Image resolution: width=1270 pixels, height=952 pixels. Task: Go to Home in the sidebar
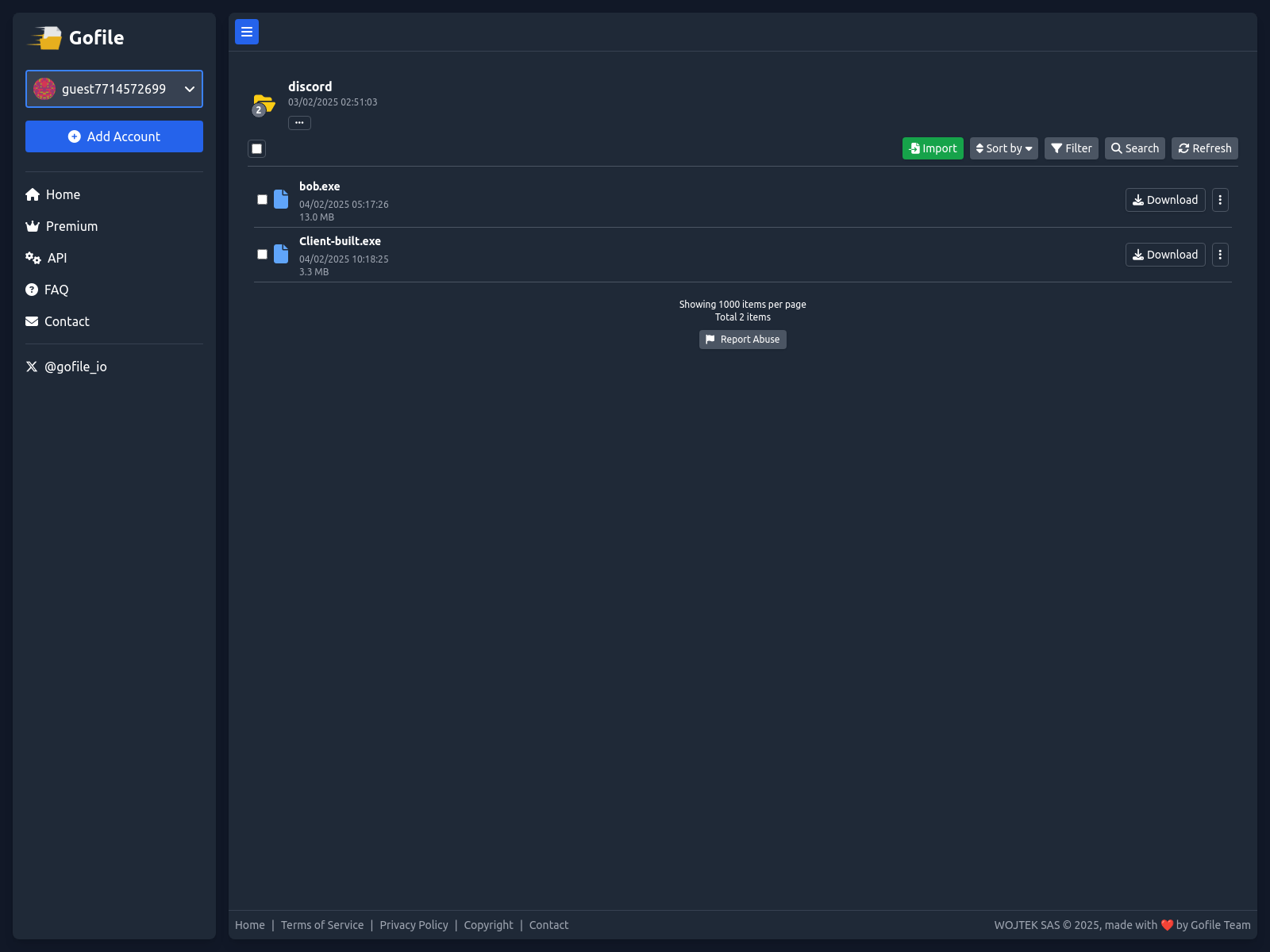53,194
